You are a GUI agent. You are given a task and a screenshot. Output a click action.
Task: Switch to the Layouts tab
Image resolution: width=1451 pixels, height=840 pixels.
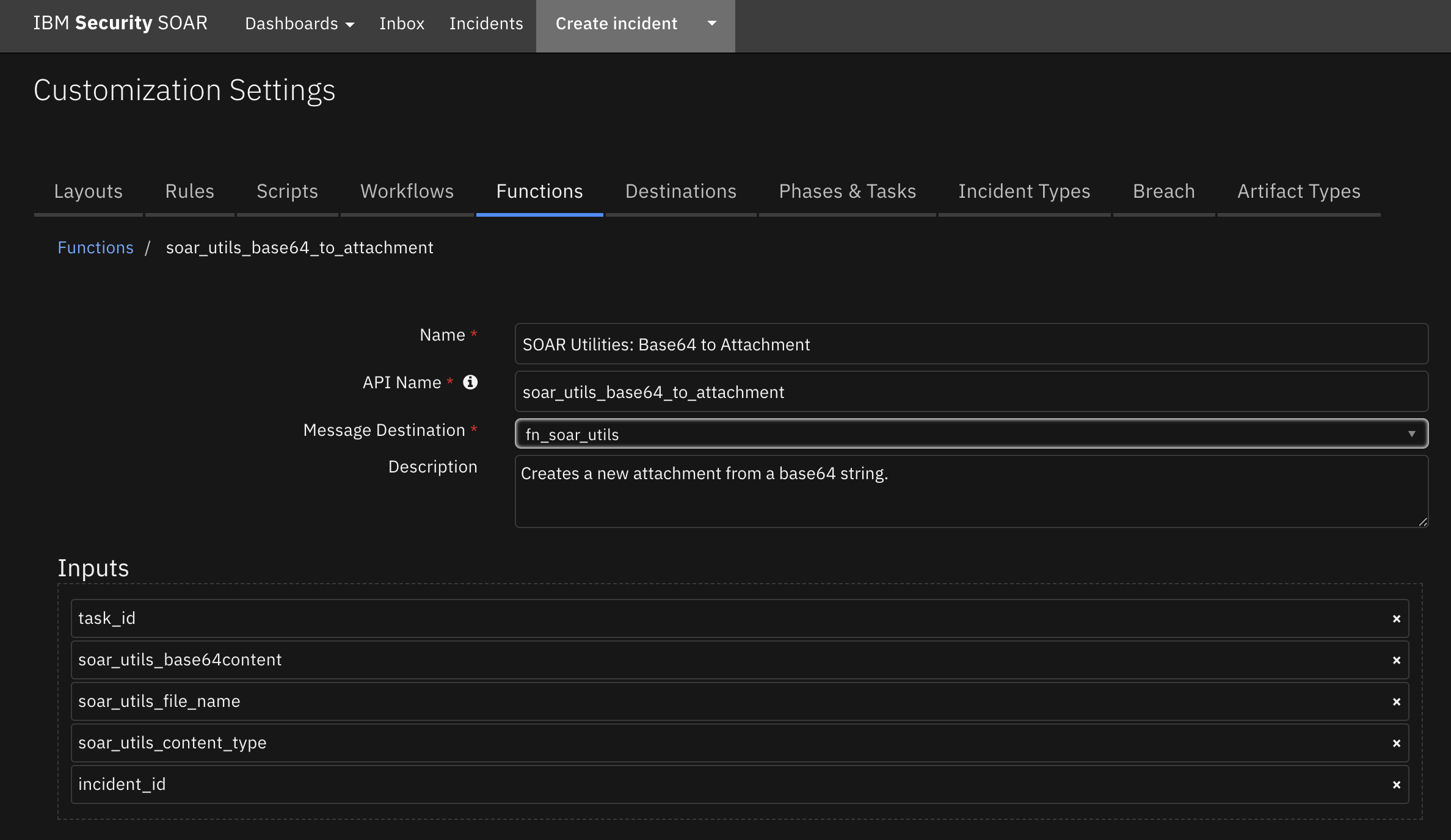point(88,190)
